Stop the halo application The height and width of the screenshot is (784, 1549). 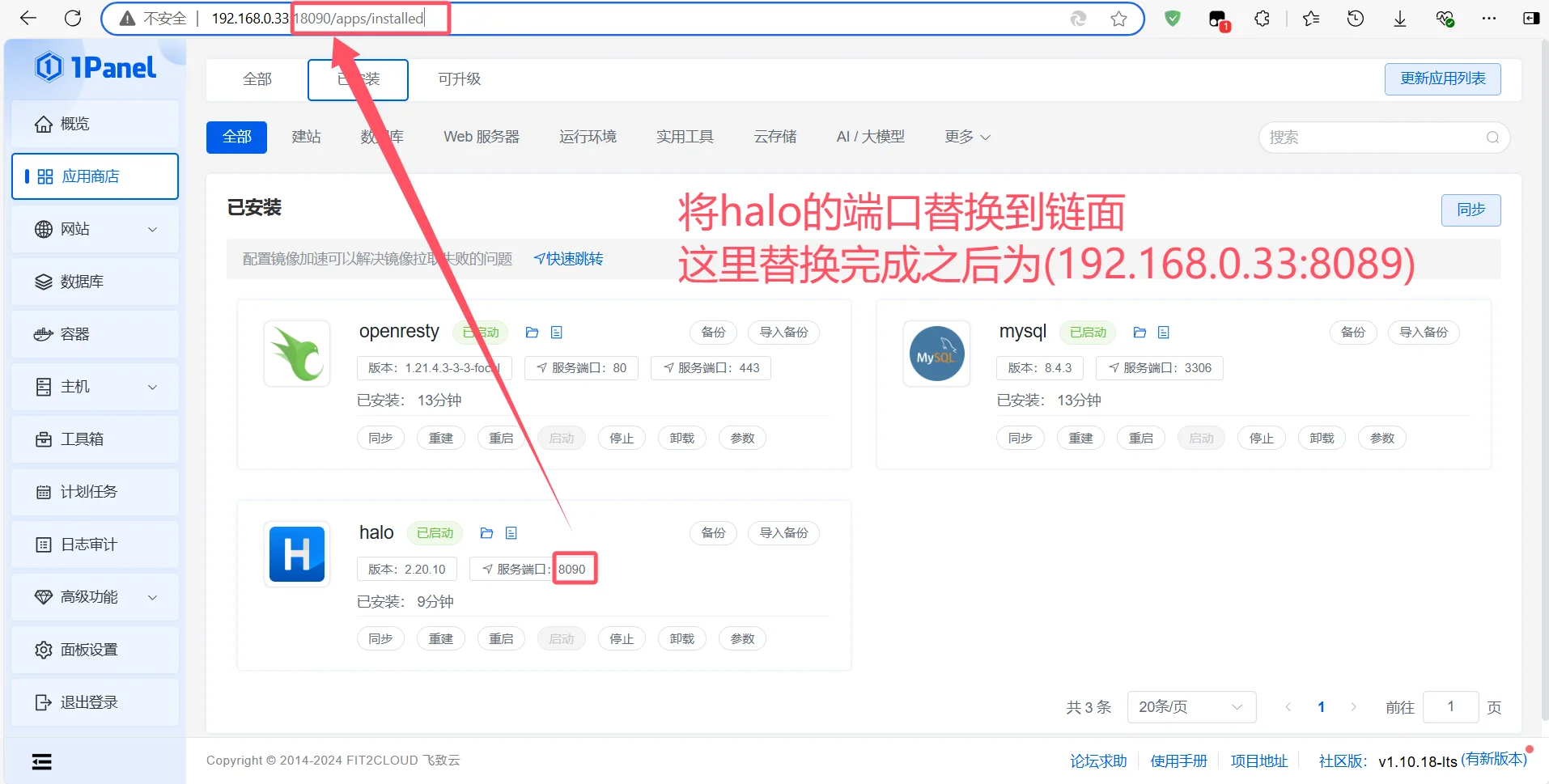622,639
